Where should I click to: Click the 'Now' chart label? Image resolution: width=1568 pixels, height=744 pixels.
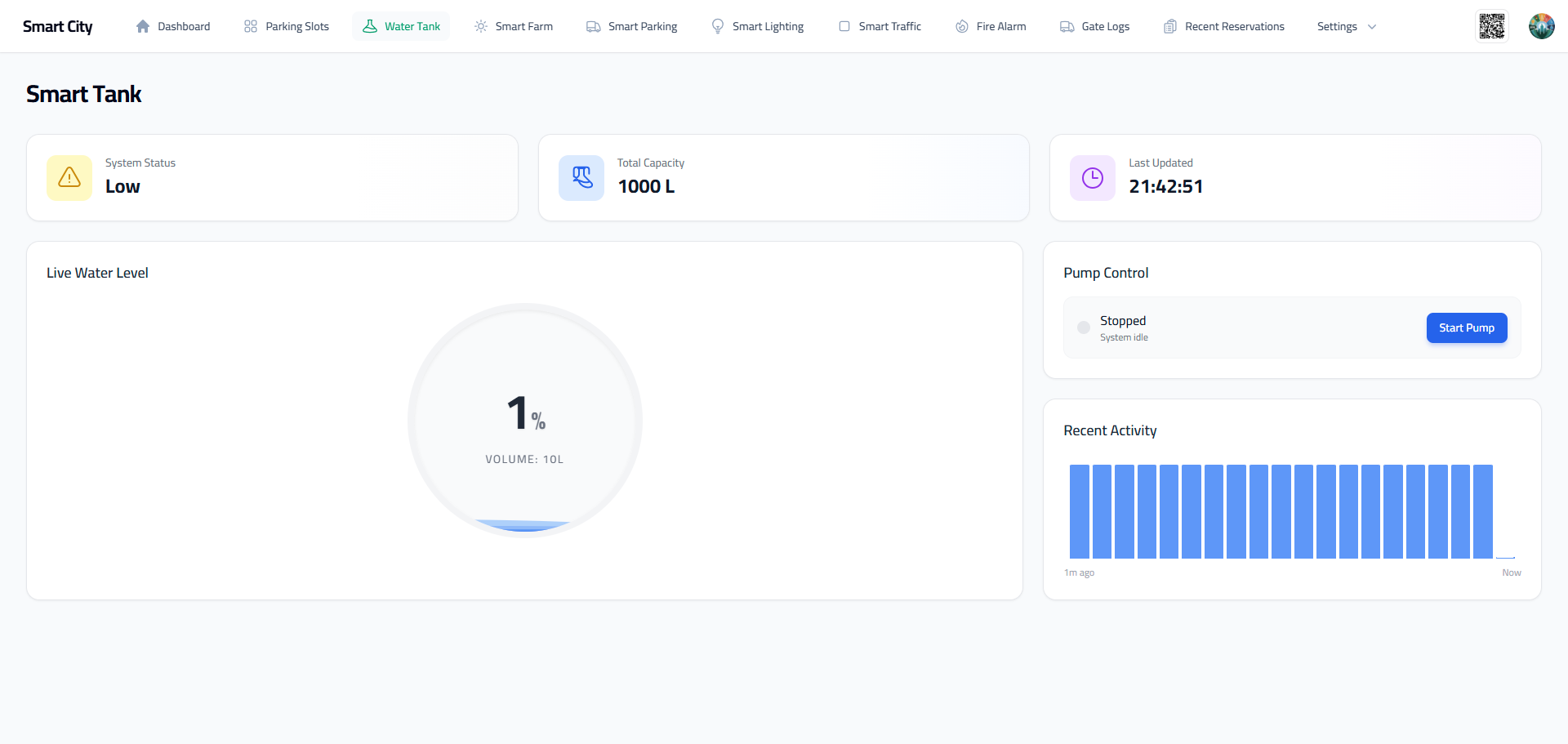1512,572
